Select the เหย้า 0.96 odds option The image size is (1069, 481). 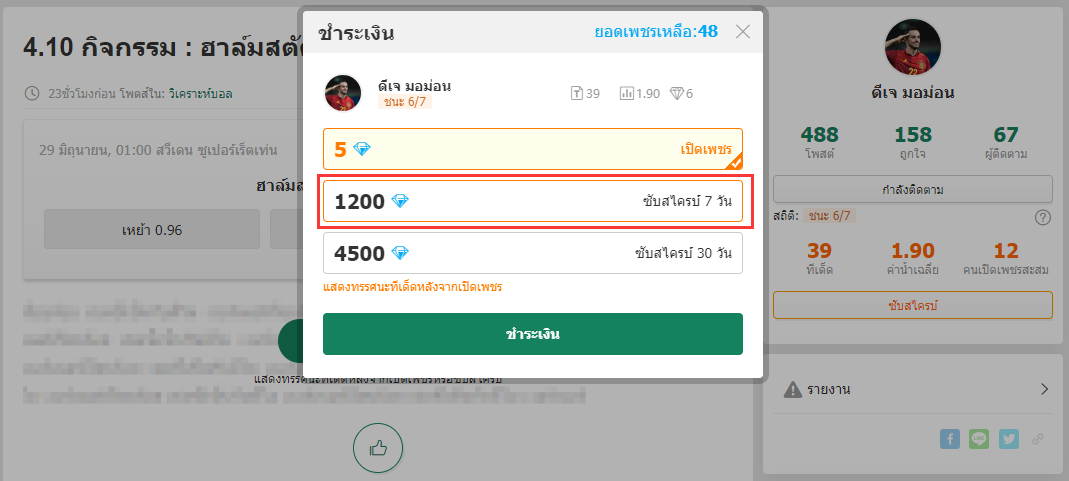point(152,230)
